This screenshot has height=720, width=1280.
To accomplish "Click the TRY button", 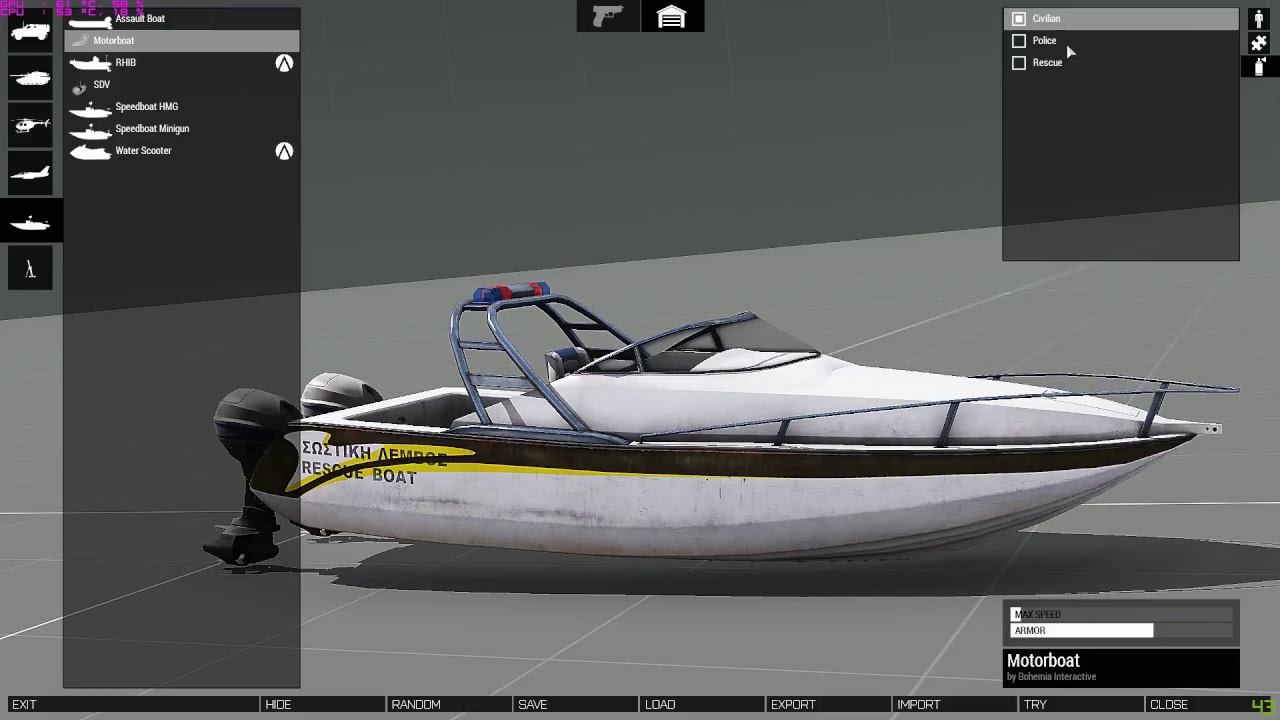I will coord(1080,705).
